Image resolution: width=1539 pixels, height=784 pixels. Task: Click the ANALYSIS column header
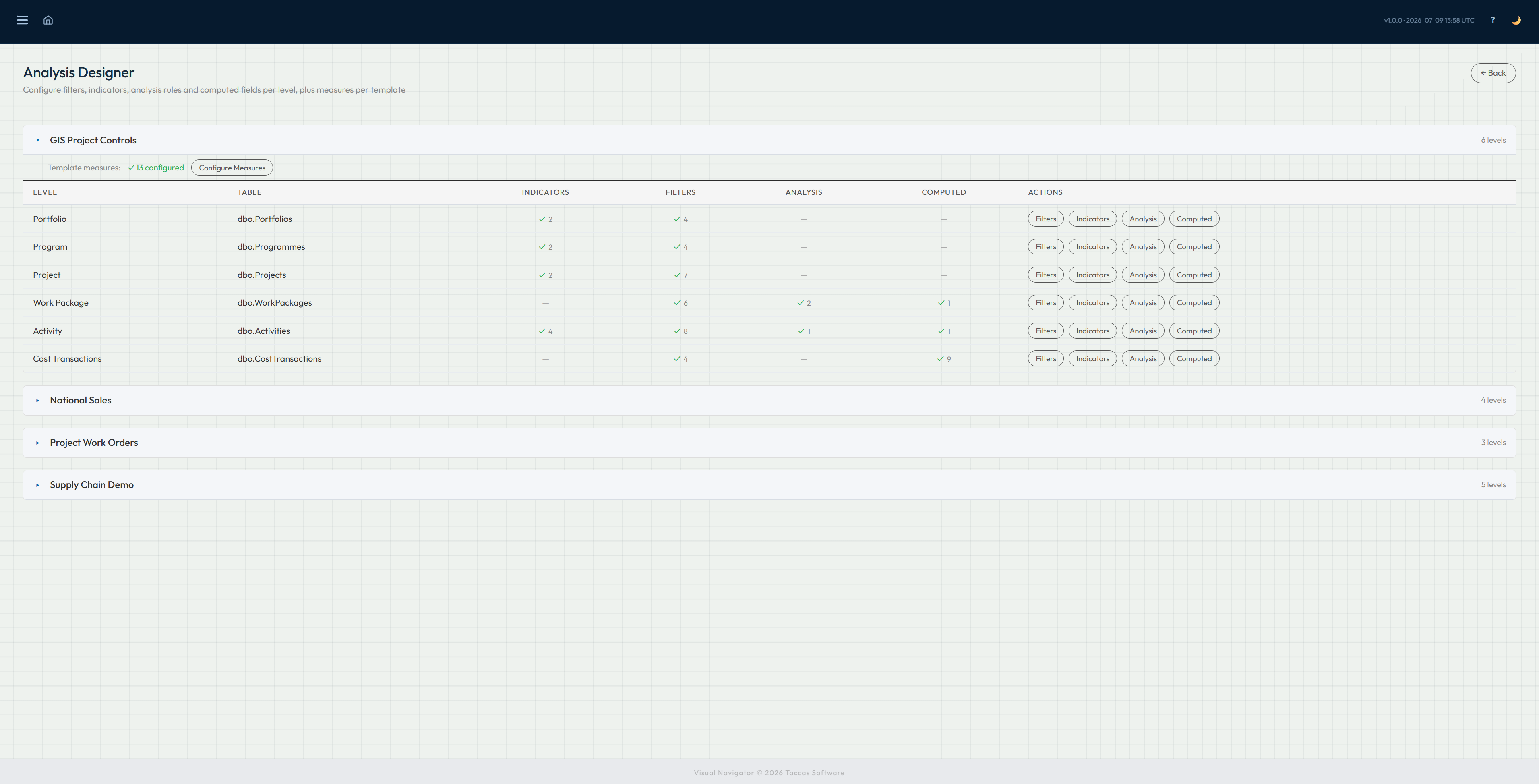804,192
